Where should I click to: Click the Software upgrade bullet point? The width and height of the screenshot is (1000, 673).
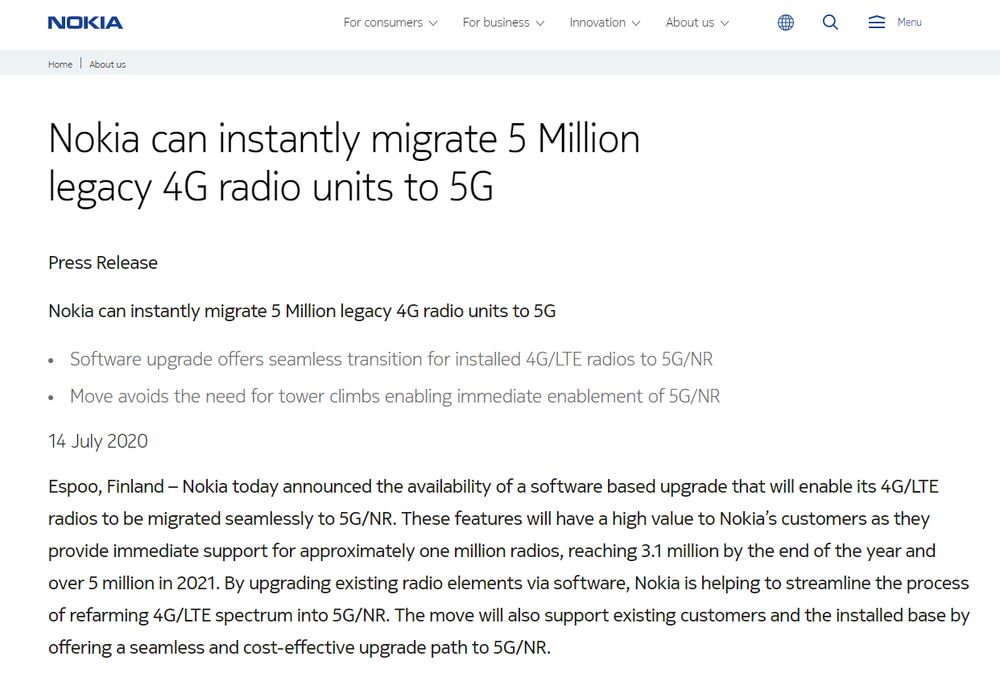pos(391,359)
